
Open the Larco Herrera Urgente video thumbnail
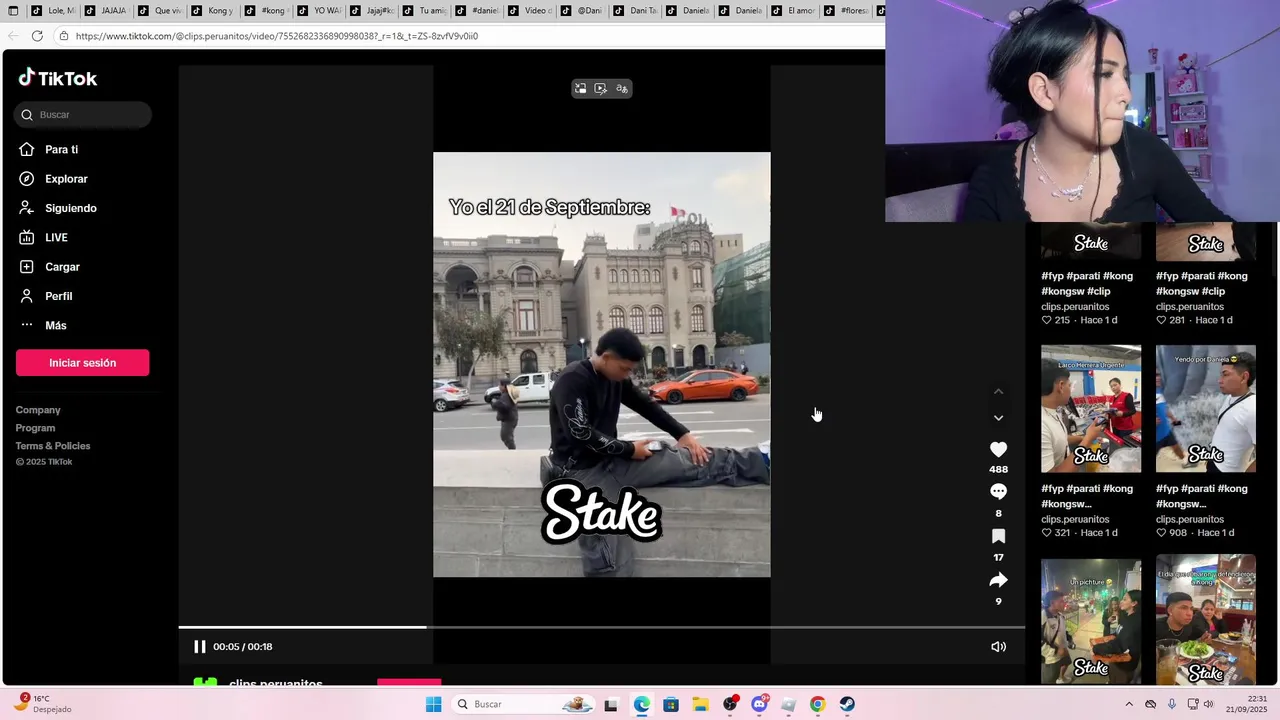pyautogui.click(x=1091, y=409)
